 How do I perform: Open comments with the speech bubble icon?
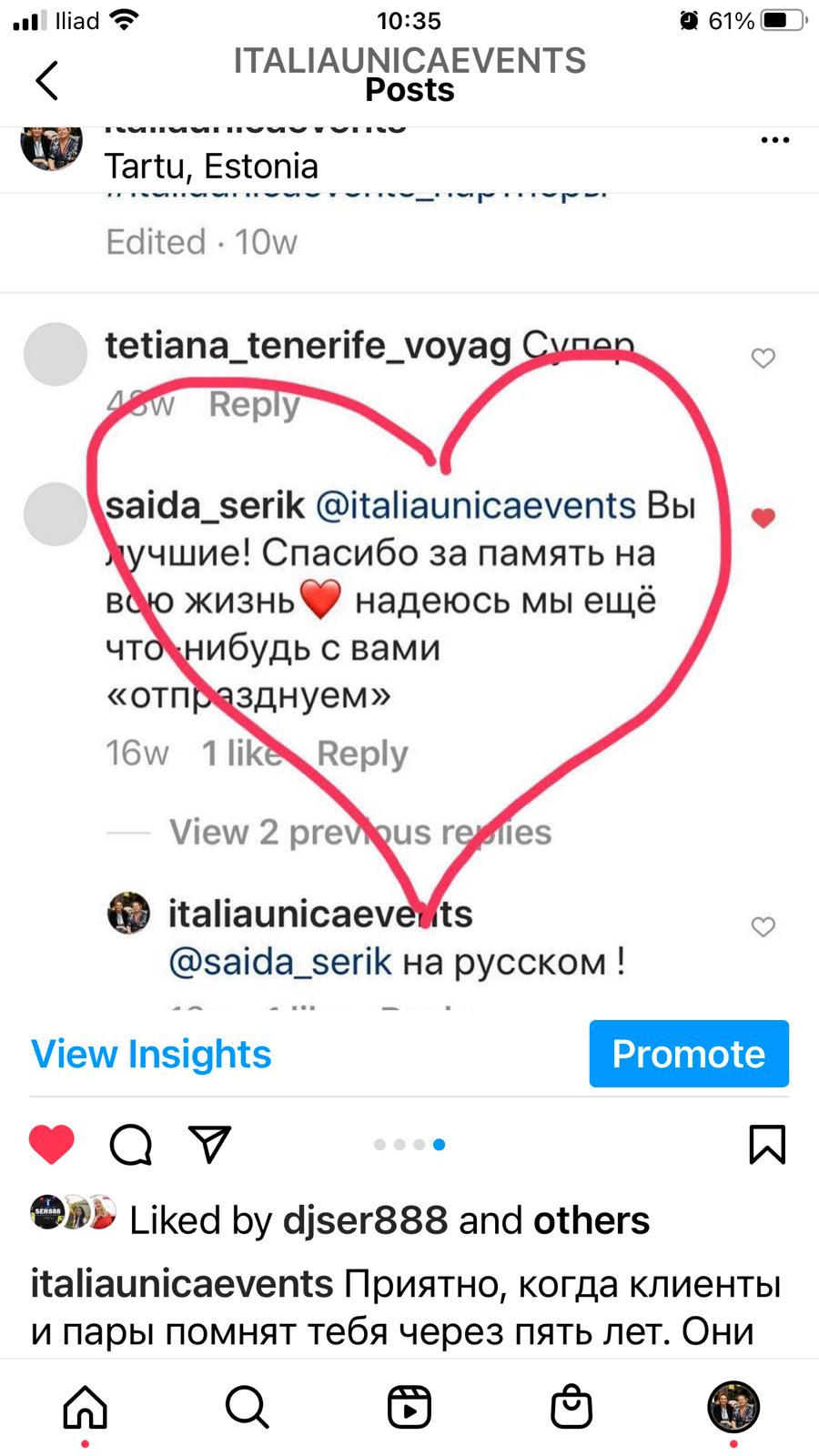pyautogui.click(x=131, y=1145)
